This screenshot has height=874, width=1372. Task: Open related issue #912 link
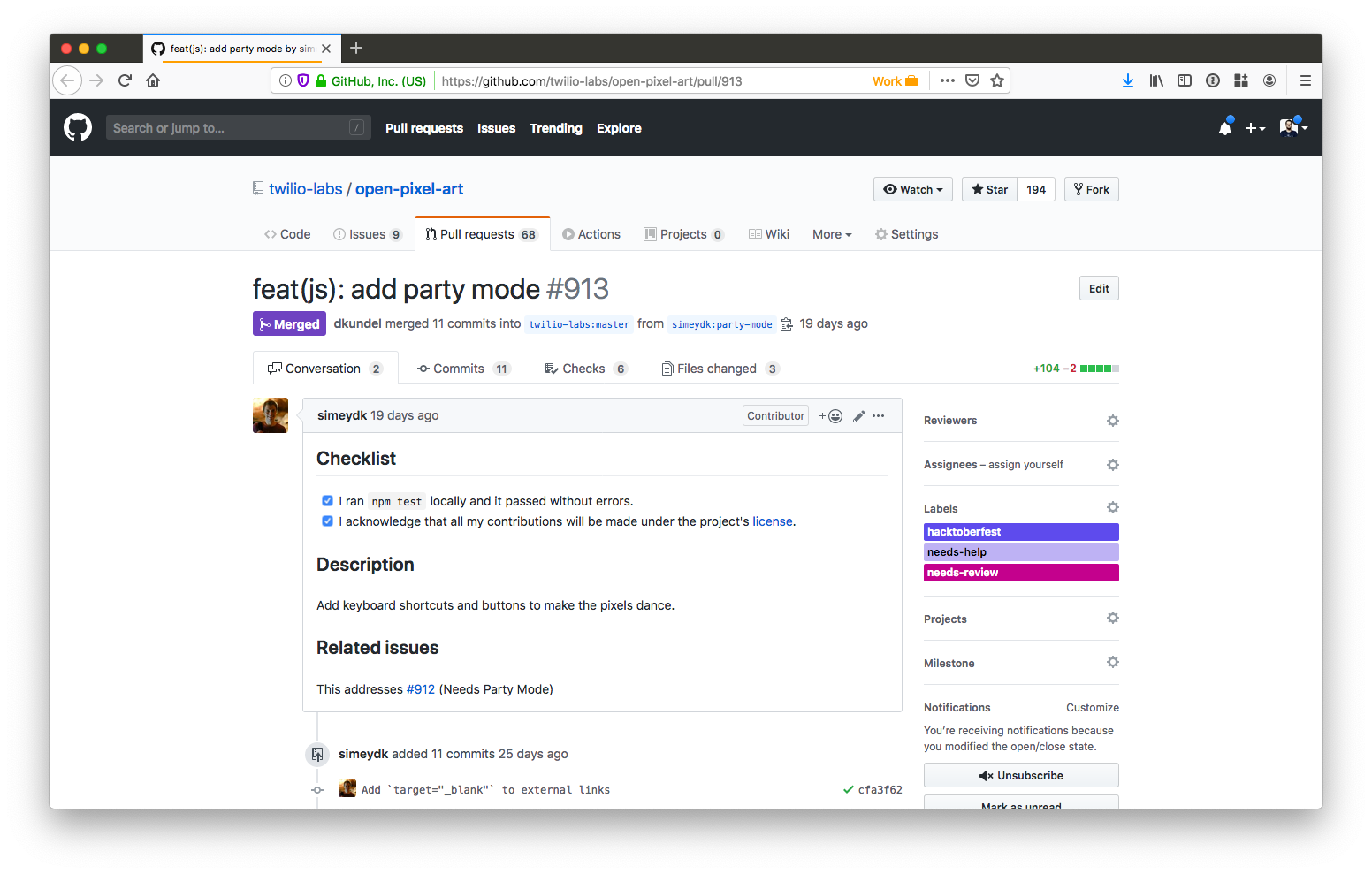tap(421, 689)
